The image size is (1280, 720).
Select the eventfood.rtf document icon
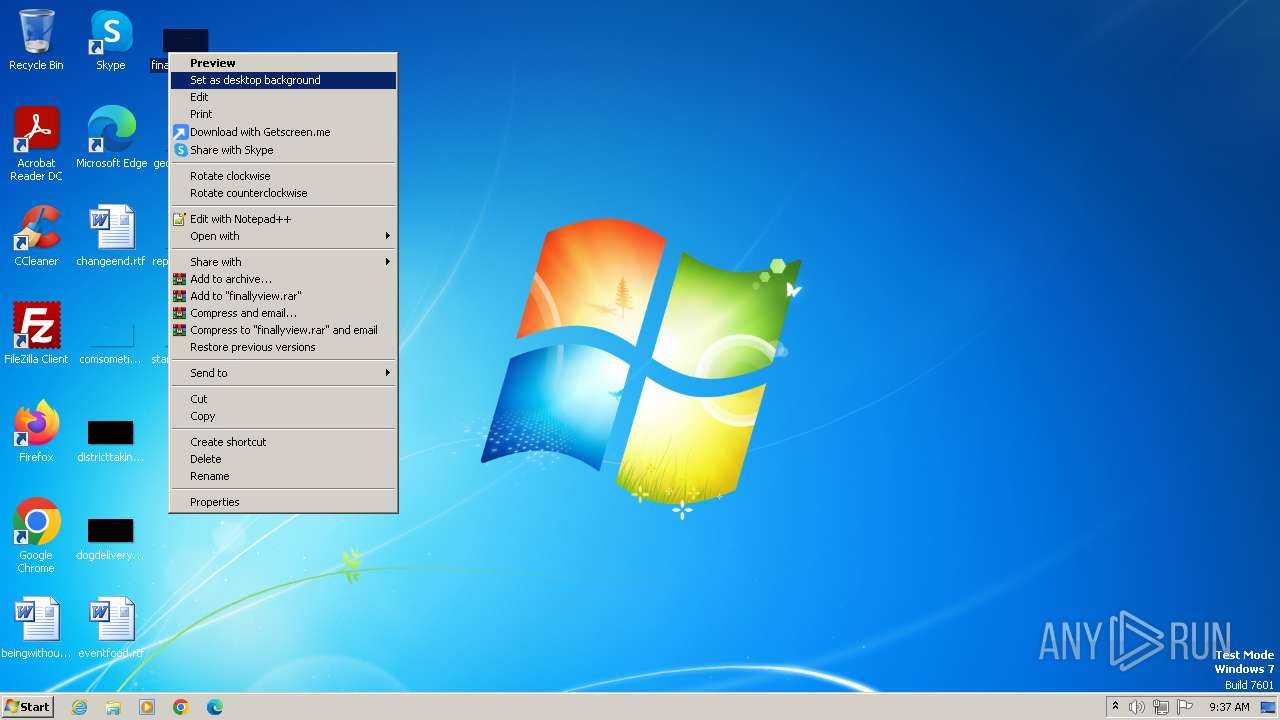click(111, 628)
